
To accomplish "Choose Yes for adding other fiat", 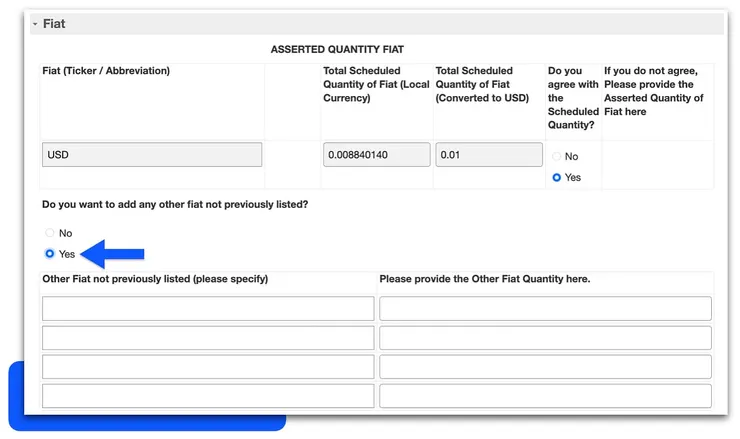I will point(50,254).
